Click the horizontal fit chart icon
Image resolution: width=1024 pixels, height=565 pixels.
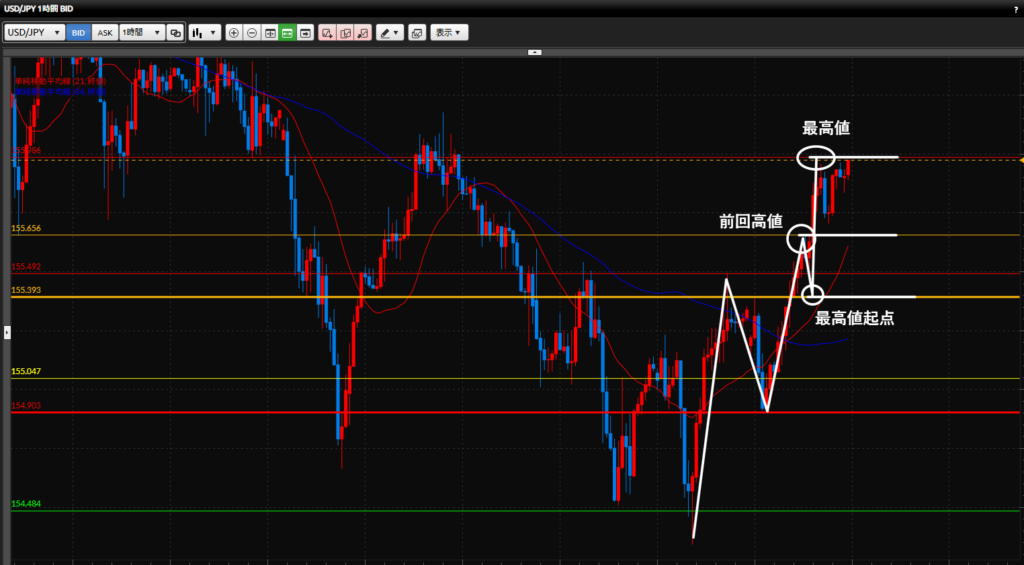pos(270,32)
